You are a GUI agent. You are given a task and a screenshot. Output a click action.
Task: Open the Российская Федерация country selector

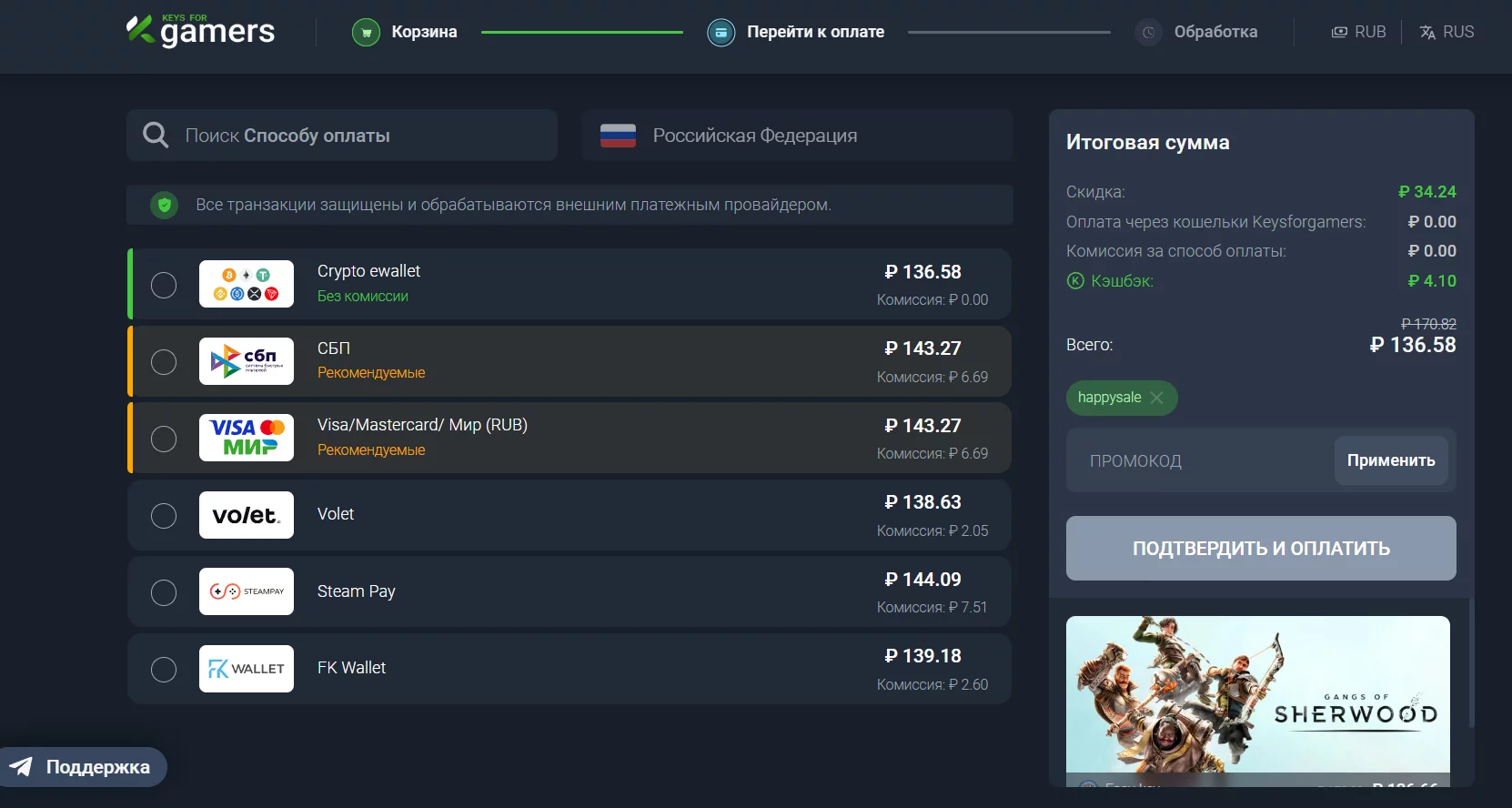pos(797,136)
